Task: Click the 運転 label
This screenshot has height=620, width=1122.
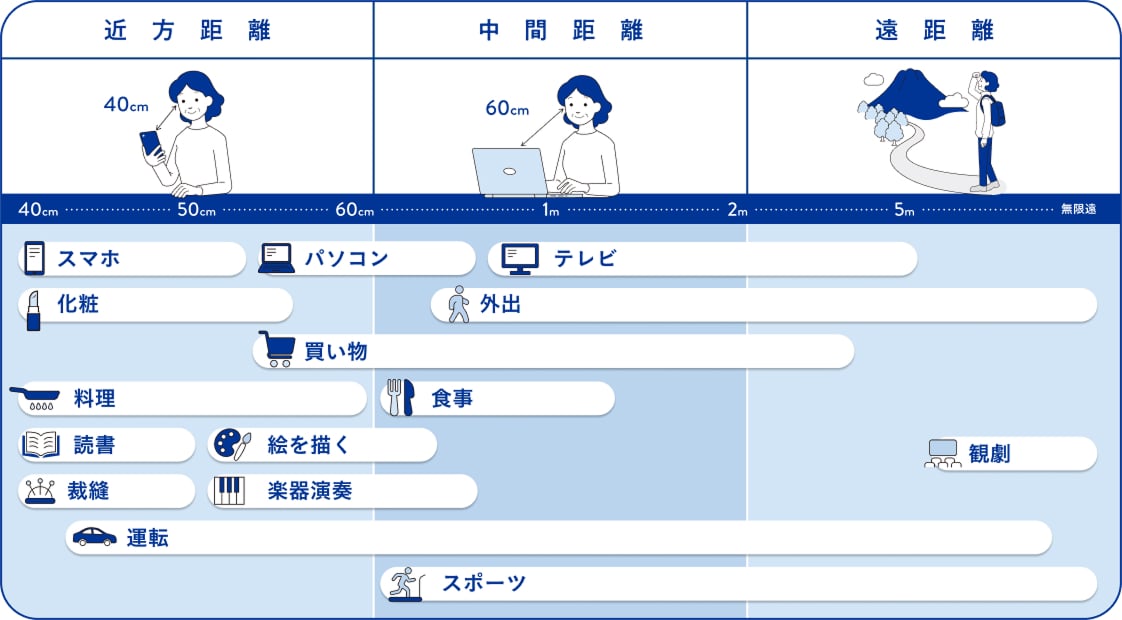Action: pyautogui.click(x=147, y=538)
